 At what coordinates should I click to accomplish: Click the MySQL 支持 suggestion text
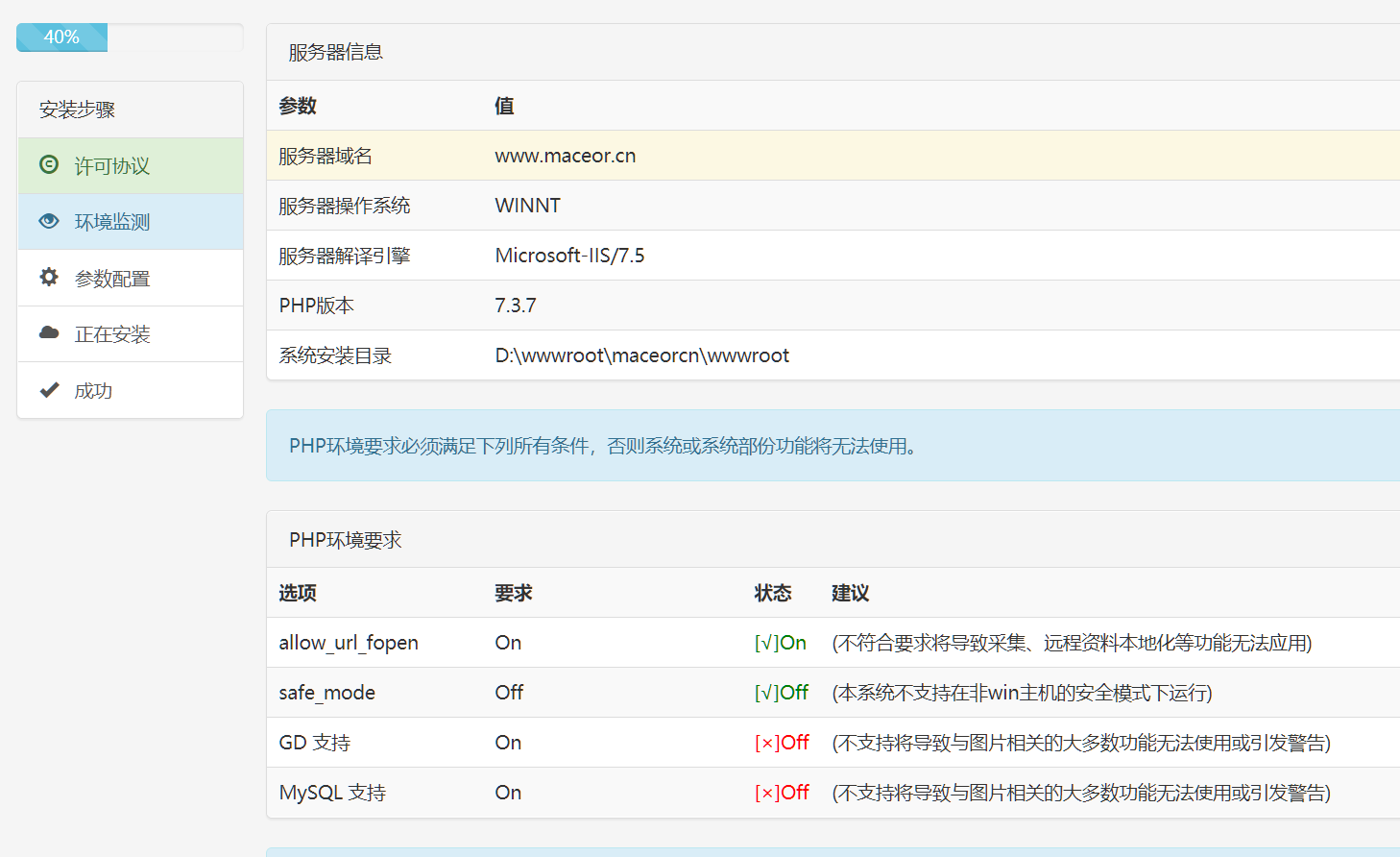click(1081, 793)
